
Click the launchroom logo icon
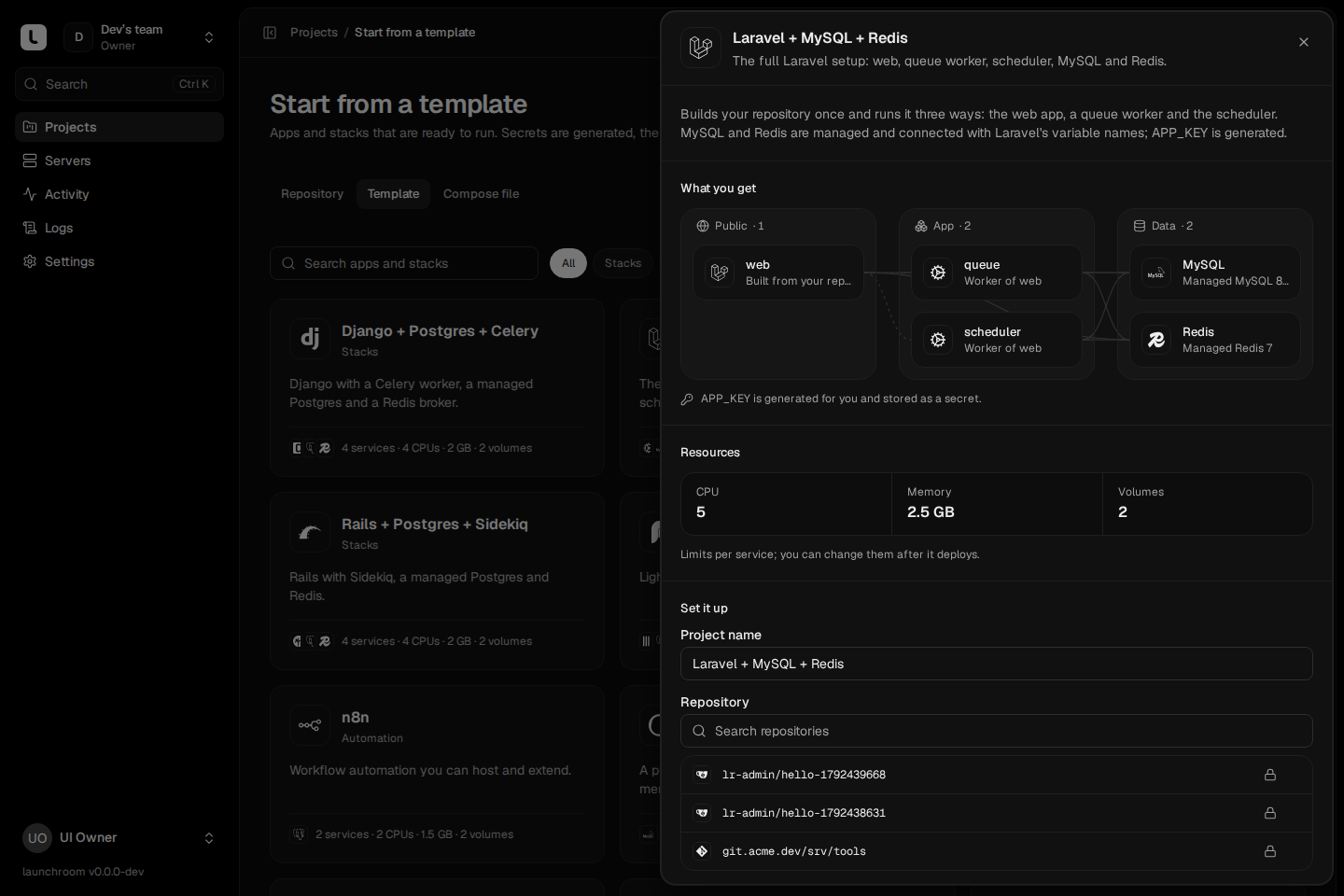tap(34, 37)
